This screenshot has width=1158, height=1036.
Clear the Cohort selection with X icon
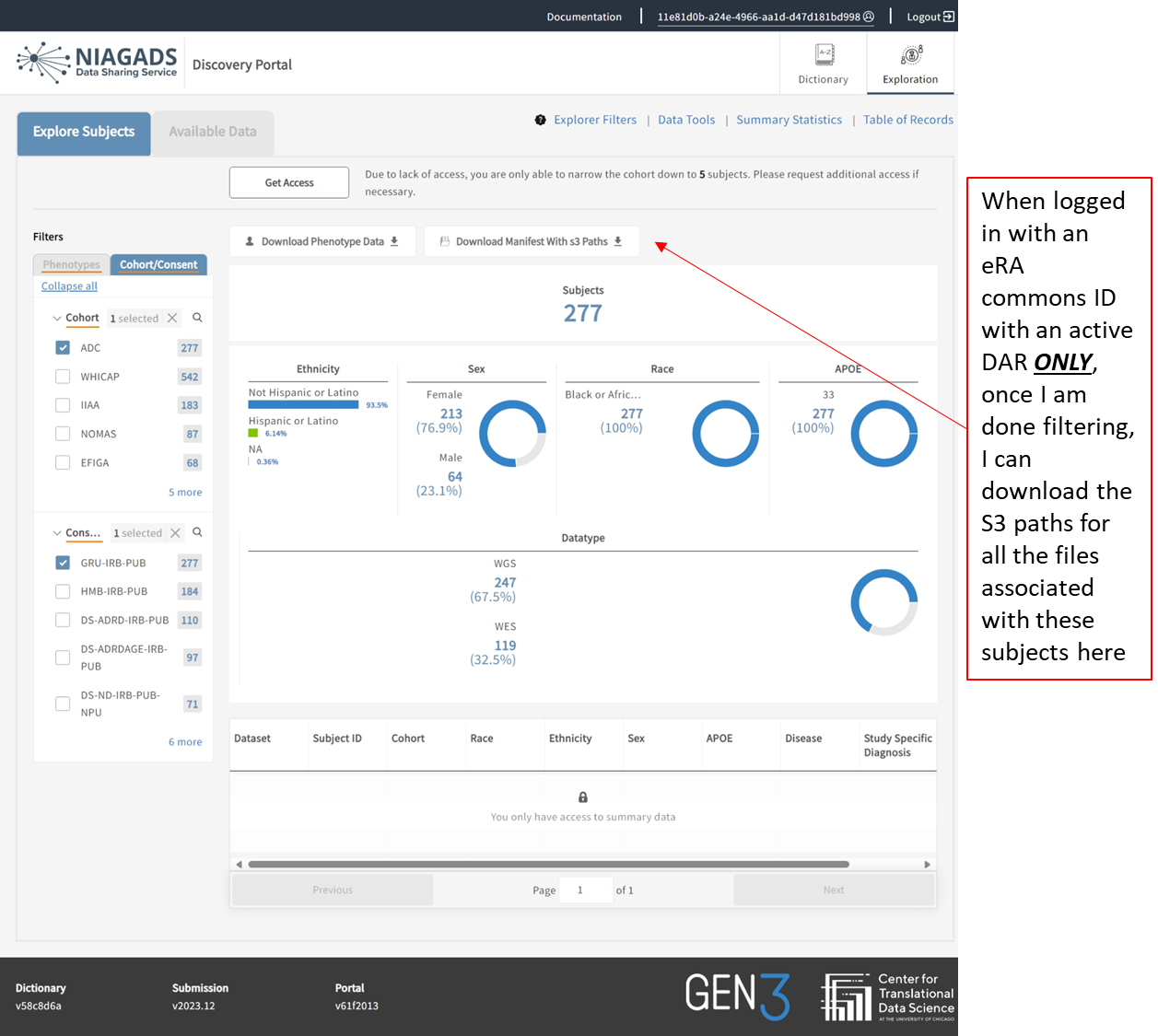pos(172,319)
